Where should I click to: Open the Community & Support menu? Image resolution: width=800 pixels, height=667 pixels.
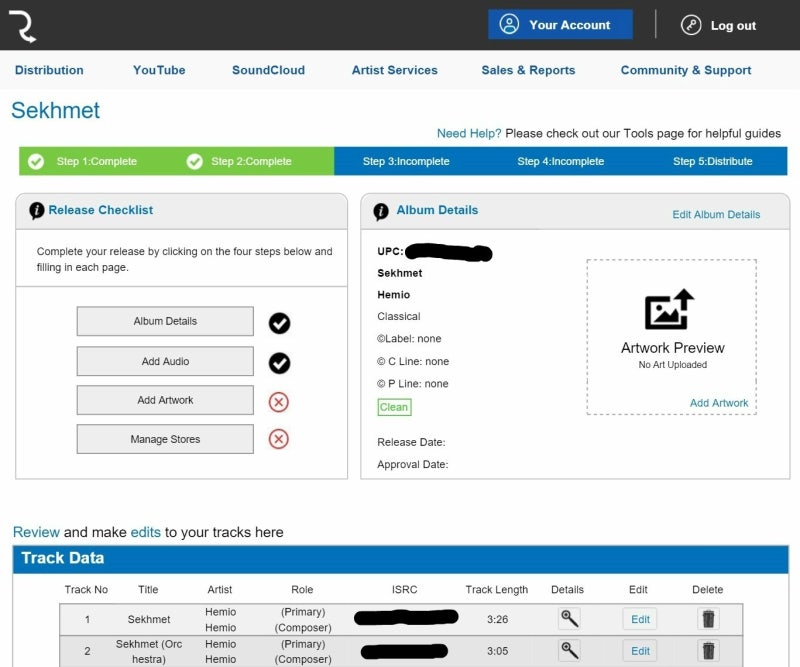pyautogui.click(x=686, y=70)
